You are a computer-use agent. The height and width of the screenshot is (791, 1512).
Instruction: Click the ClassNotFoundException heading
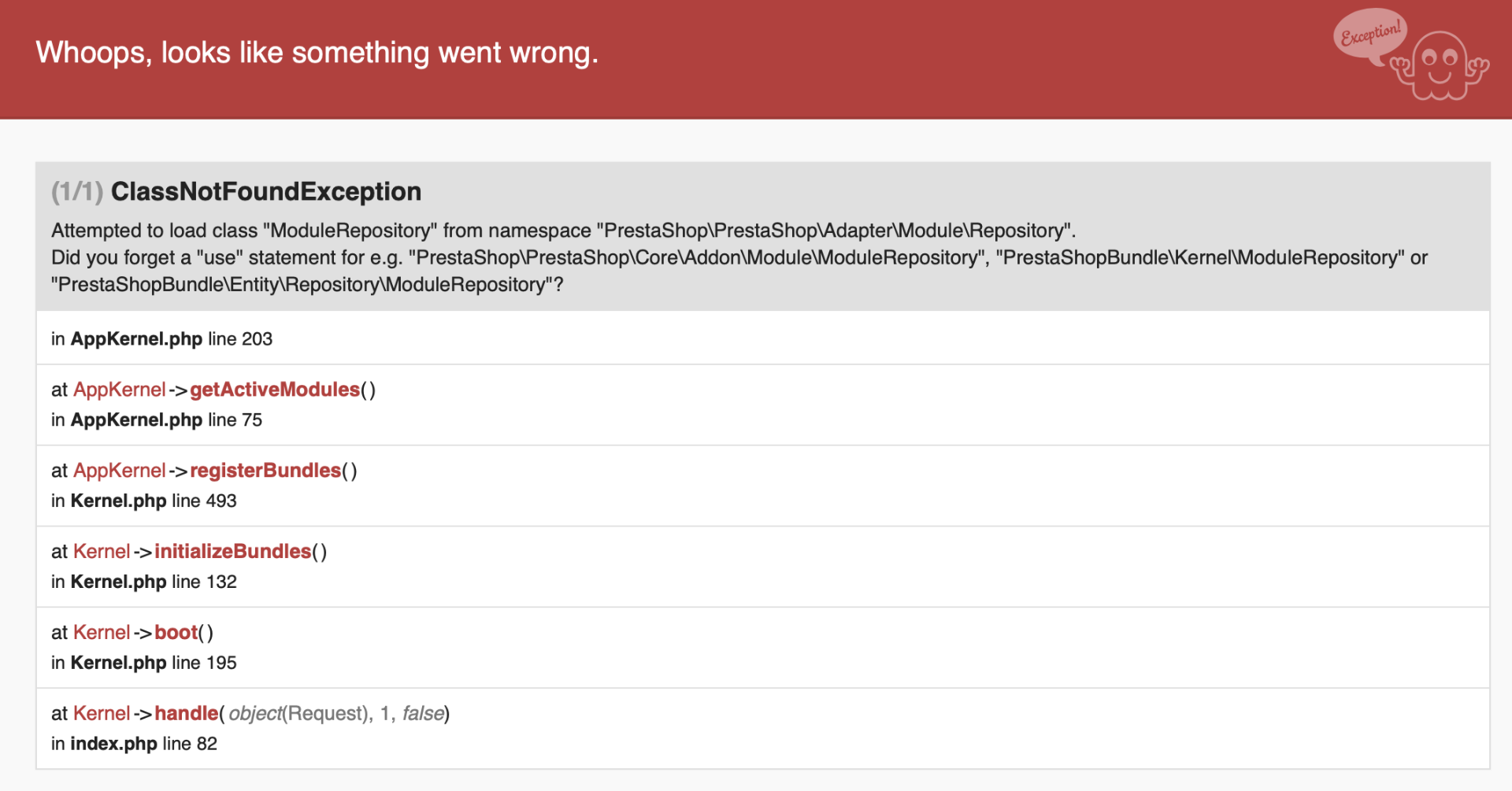click(x=265, y=191)
